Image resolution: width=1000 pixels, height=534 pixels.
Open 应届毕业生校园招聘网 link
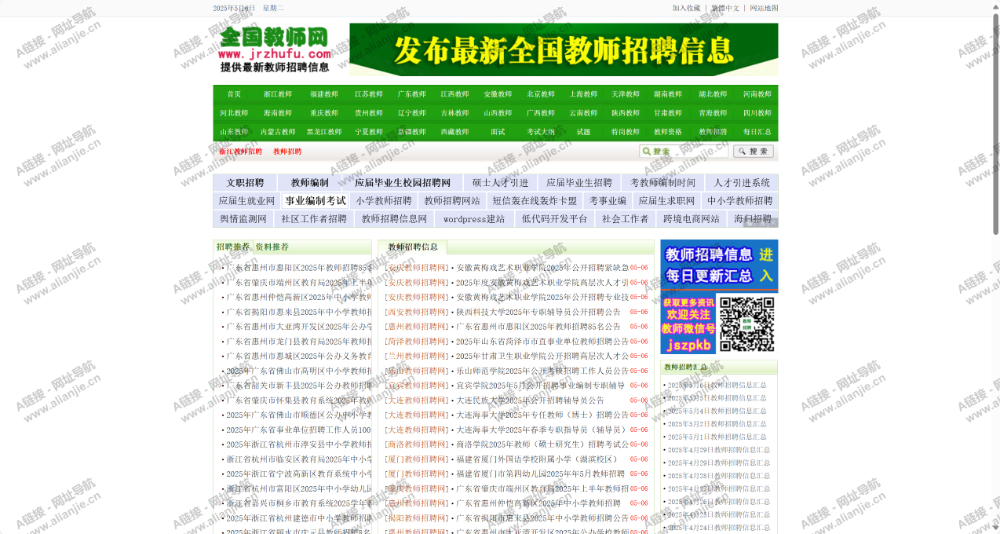[403, 182]
